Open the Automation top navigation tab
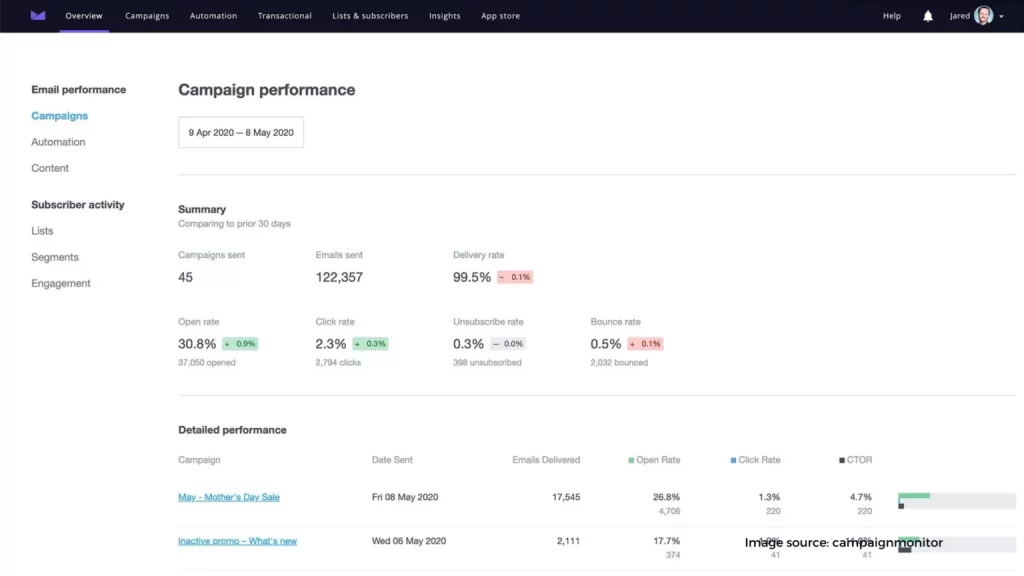 [213, 16]
